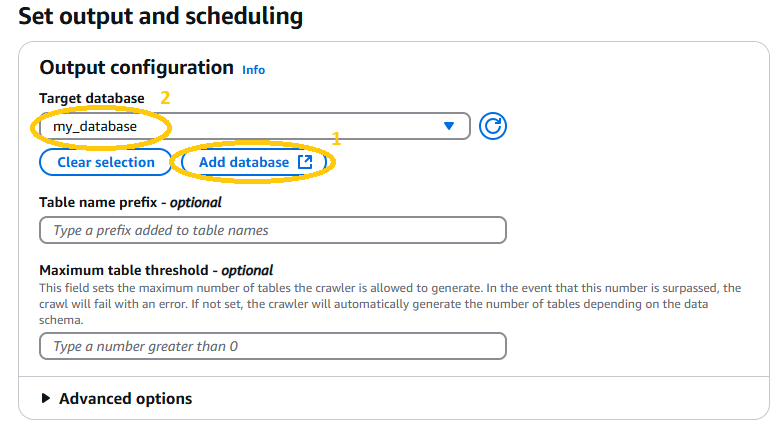Open the Info link beside Output configuration
The height and width of the screenshot is (426, 777).
(254, 70)
